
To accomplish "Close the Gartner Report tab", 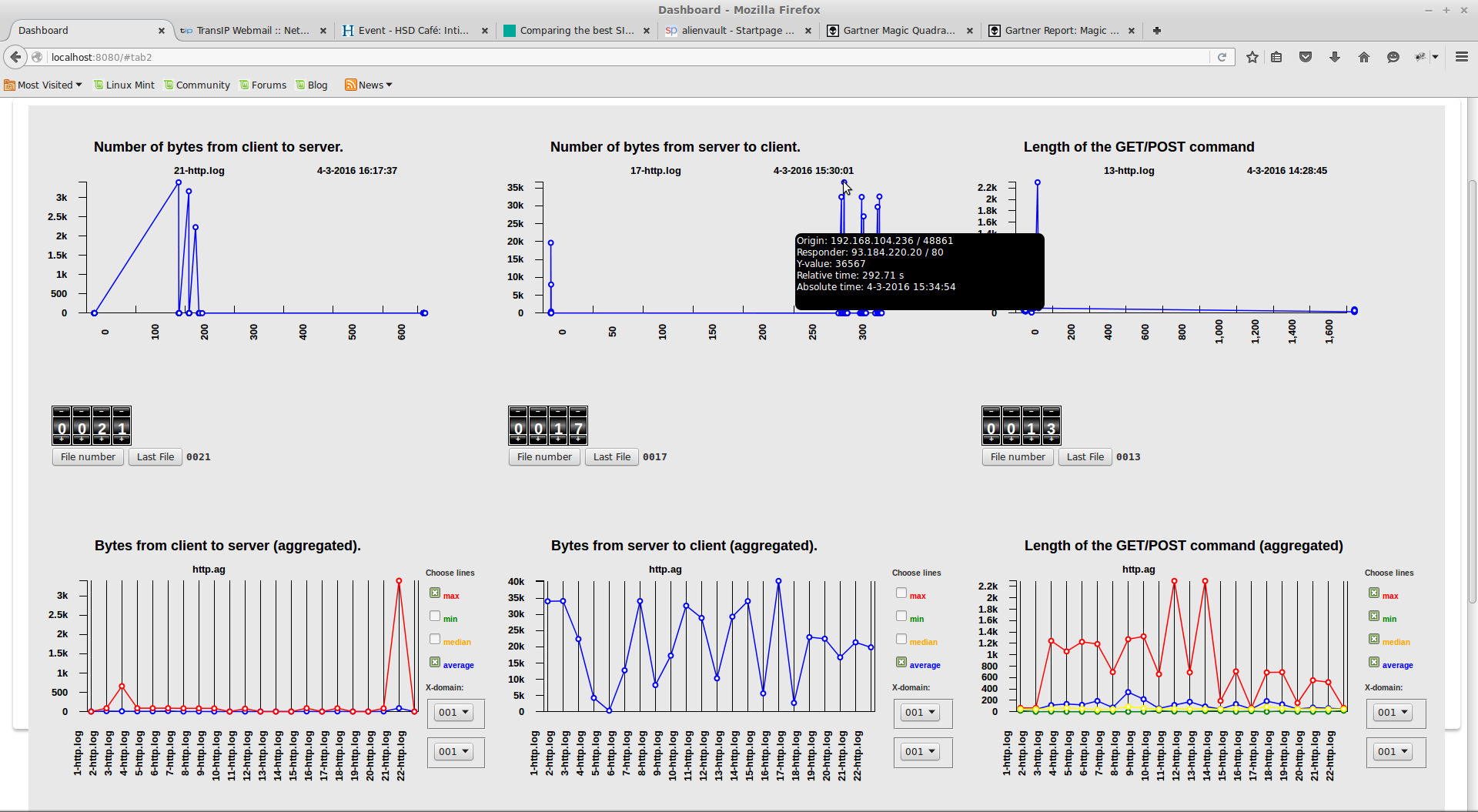I will tap(1132, 31).
